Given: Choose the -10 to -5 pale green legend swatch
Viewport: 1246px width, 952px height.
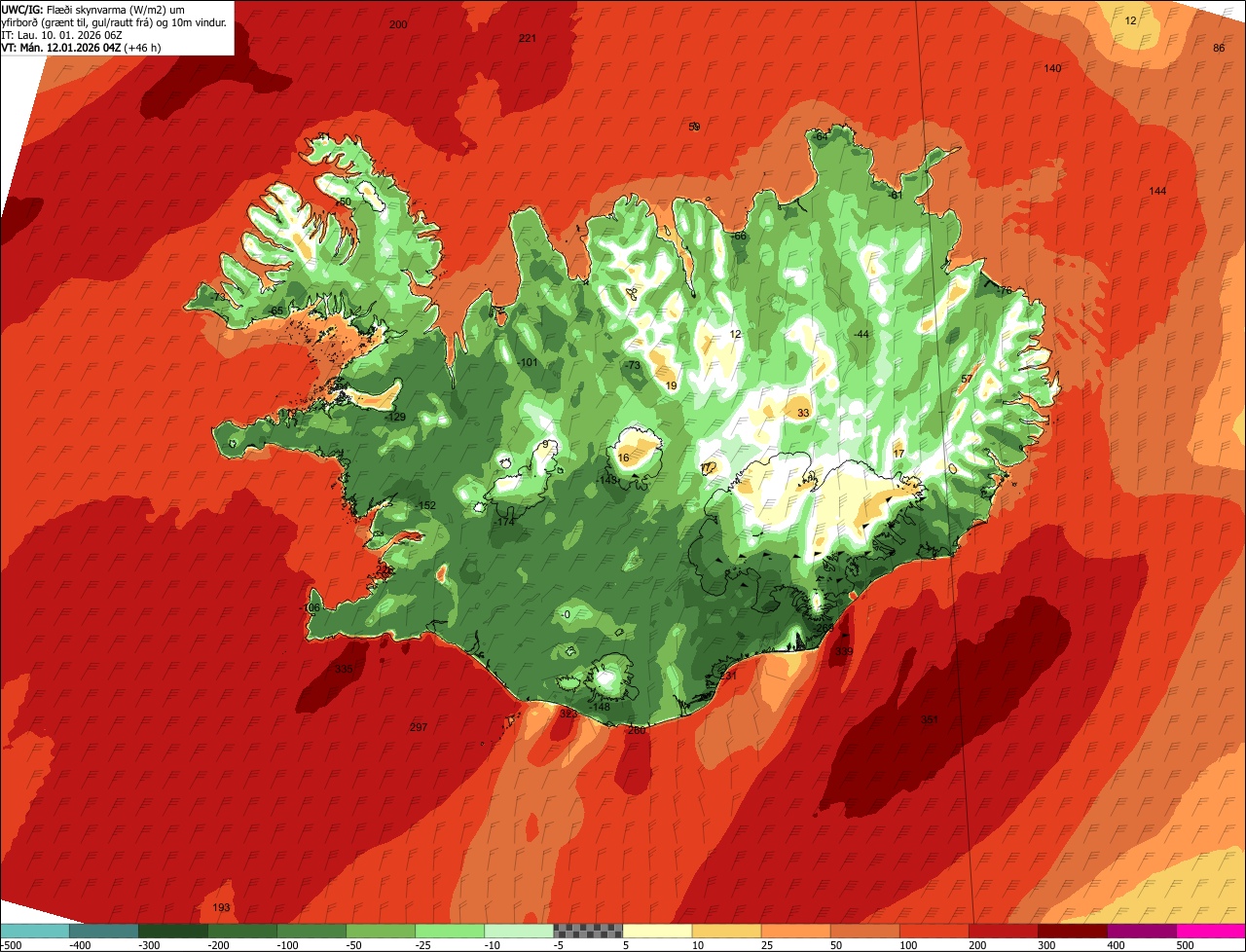Looking at the screenshot, I should point(518,931).
